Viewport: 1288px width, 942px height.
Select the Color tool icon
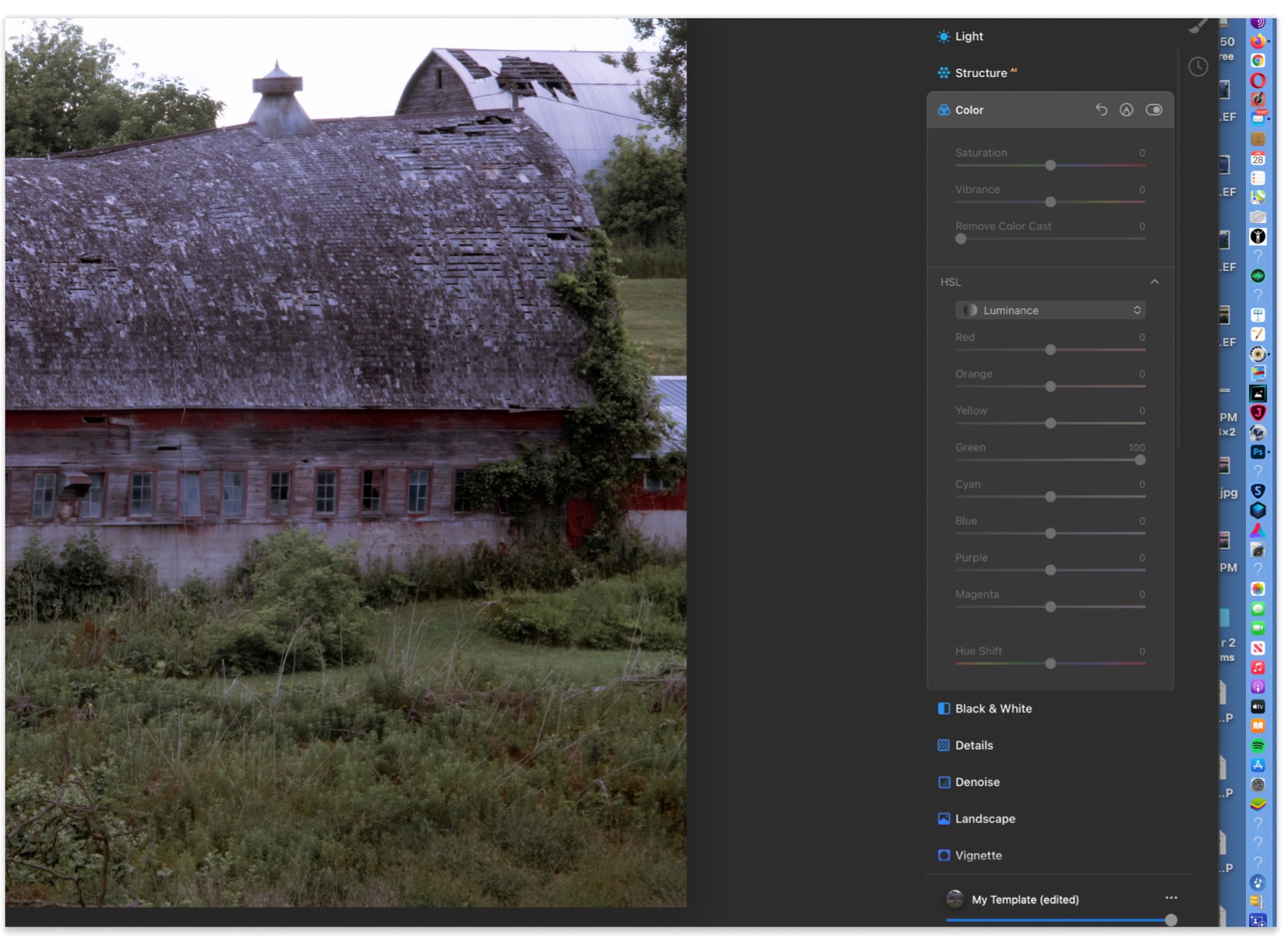(943, 110)
